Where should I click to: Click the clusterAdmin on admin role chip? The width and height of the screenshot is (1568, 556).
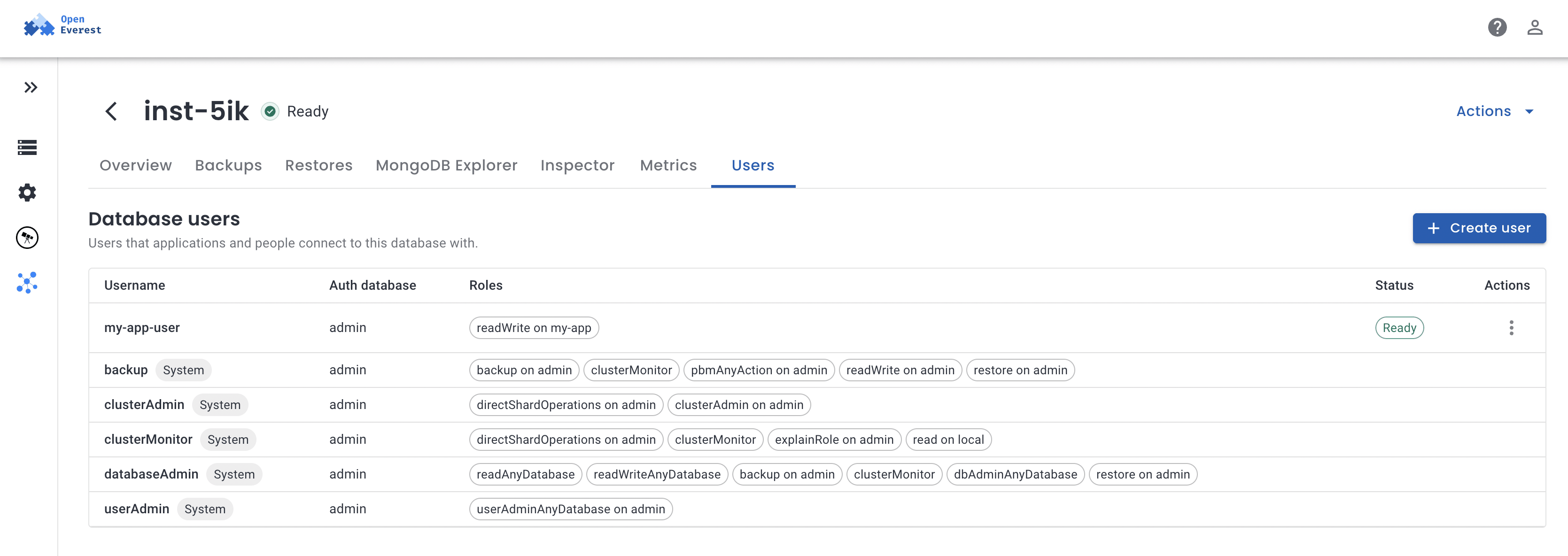tap(739, 404)
